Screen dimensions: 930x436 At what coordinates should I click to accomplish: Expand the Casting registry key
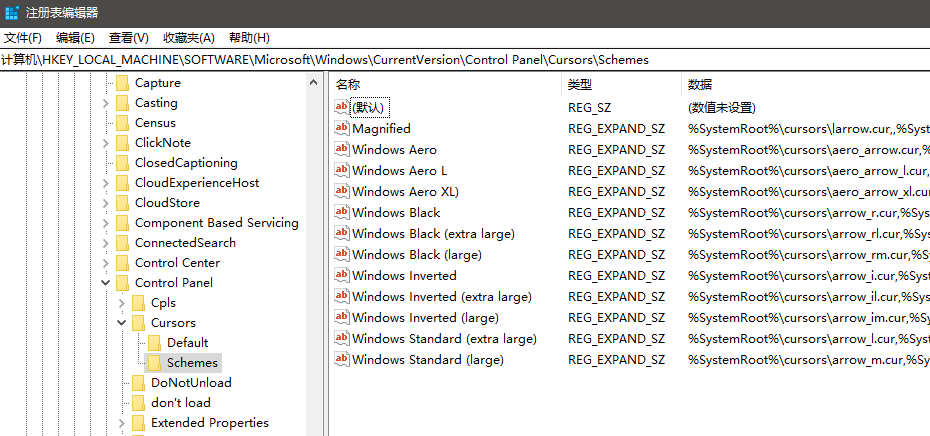pos(106,103)
